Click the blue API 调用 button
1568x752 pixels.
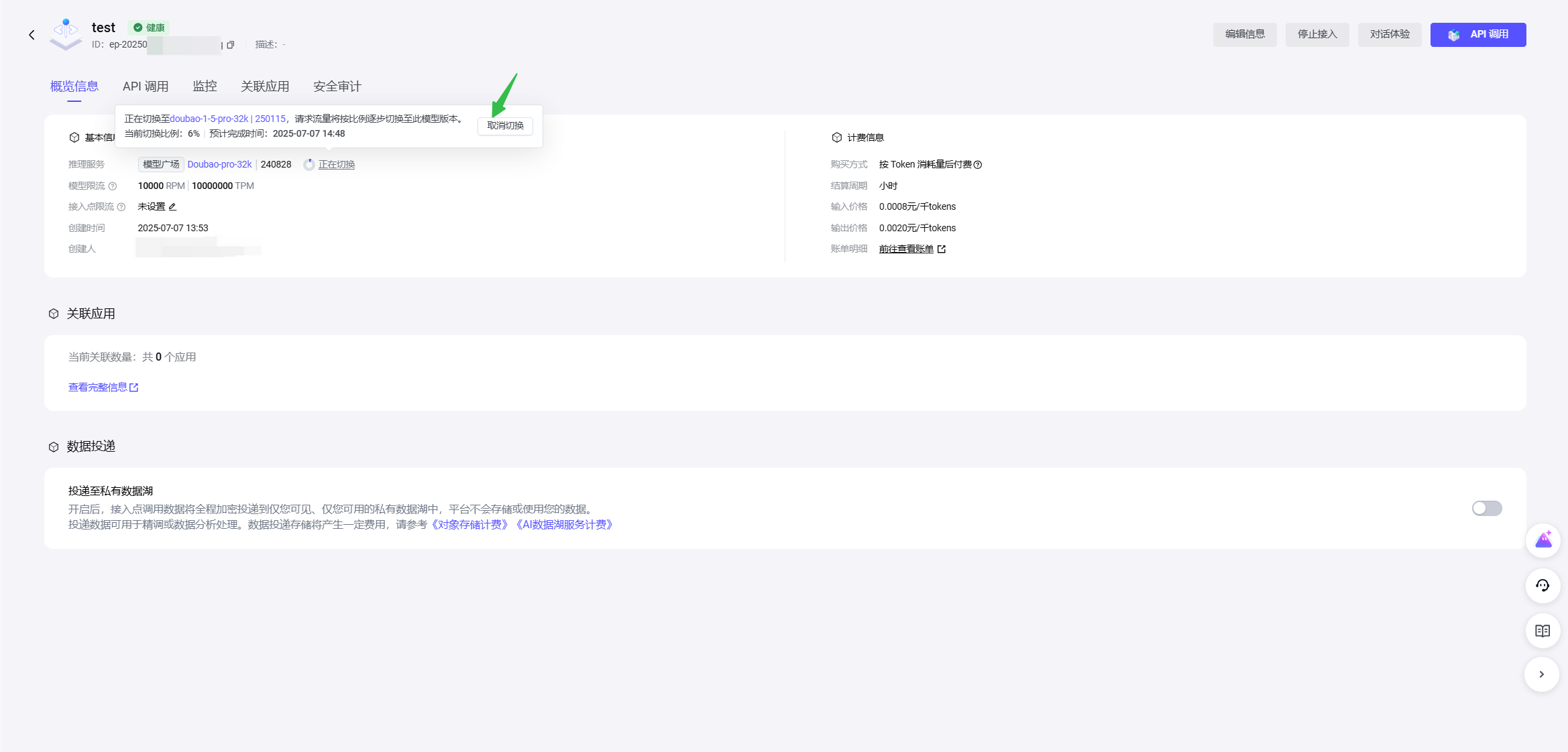point(1477,35)
